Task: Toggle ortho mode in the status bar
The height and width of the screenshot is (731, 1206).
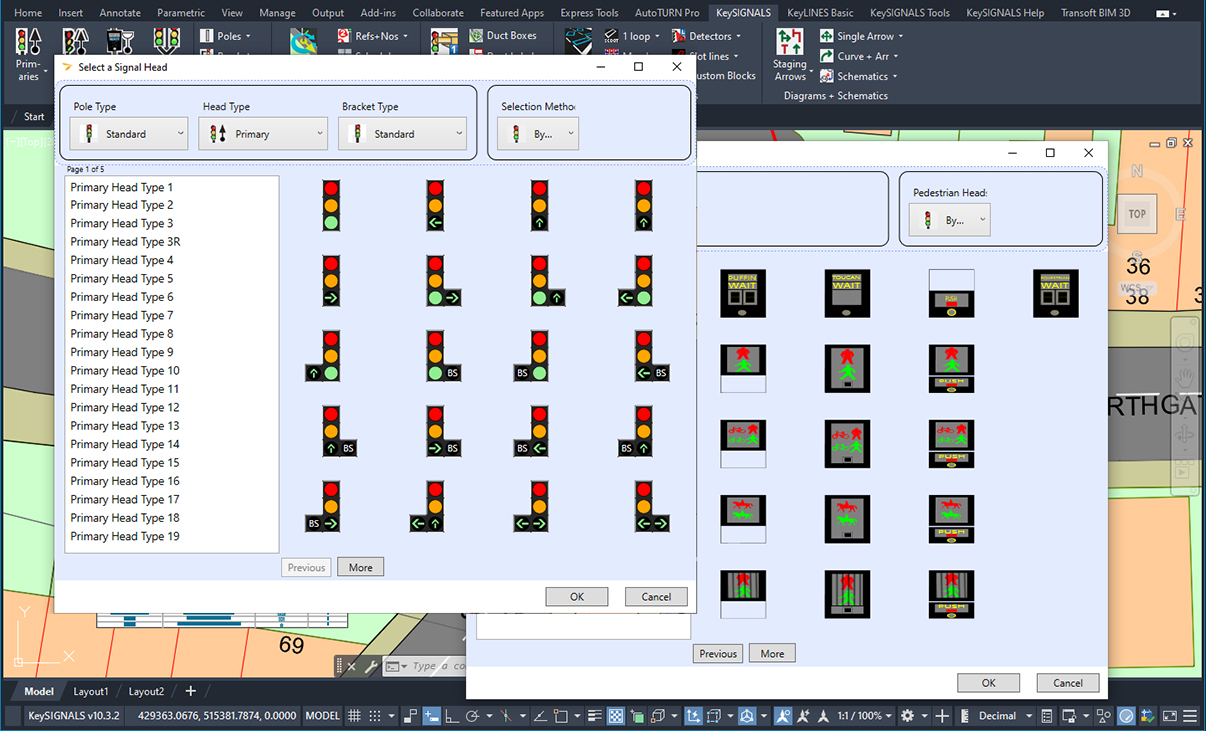Action: tap(452, 715)
